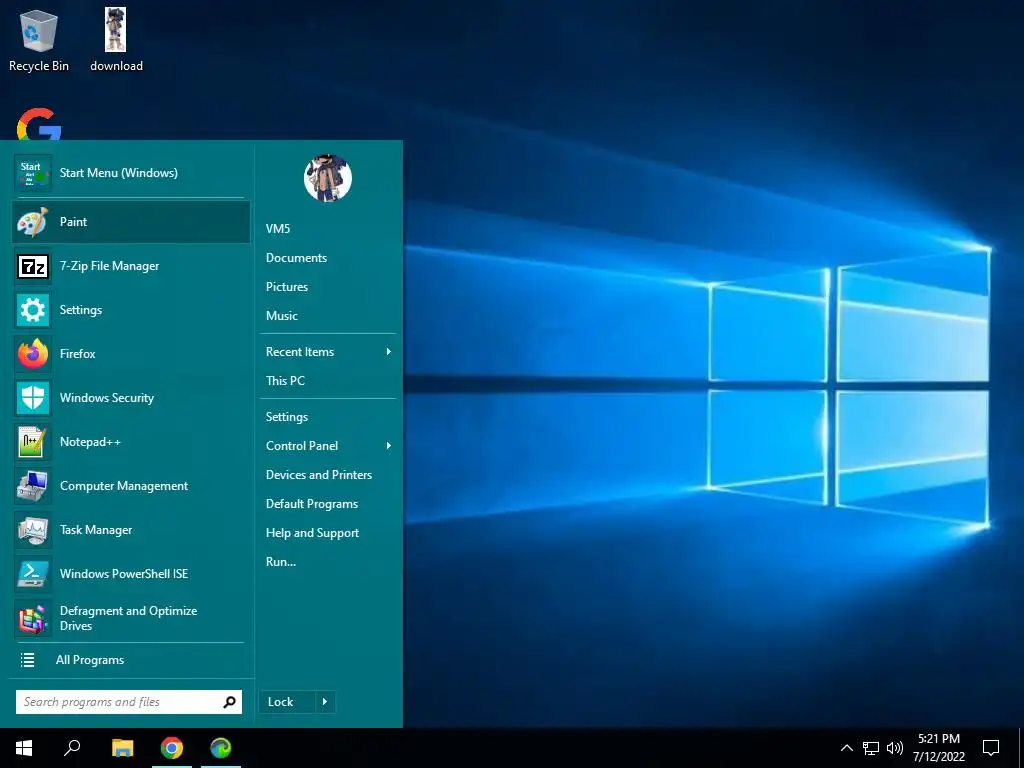Open Music from the start menu

tap(281, 316)
